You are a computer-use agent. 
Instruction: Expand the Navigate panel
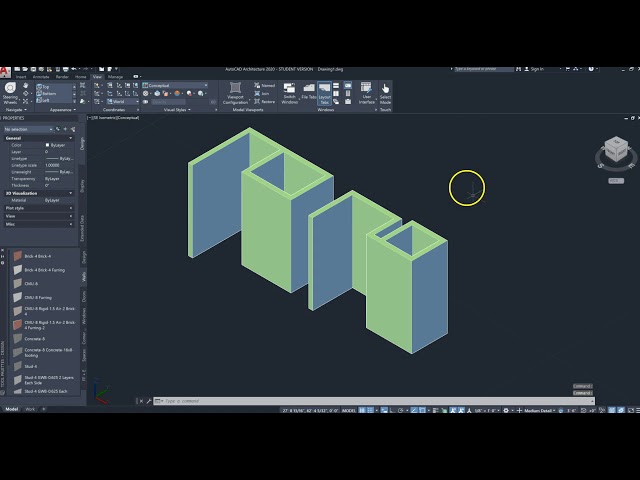click(x=16, y=110)
